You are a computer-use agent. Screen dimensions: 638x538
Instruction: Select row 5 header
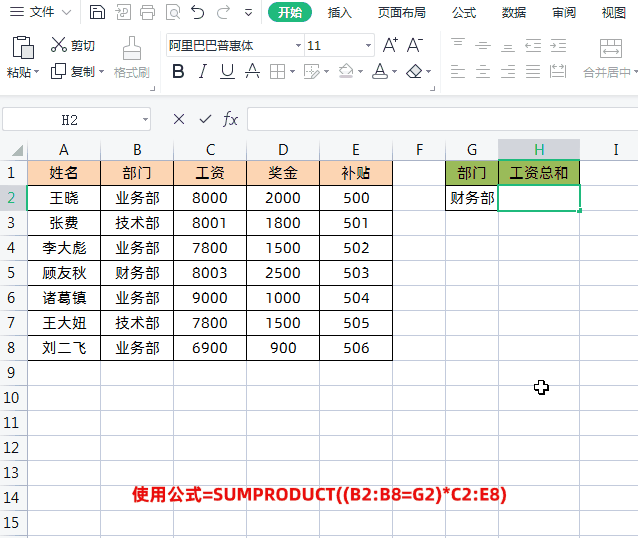(x=11, y=273)
